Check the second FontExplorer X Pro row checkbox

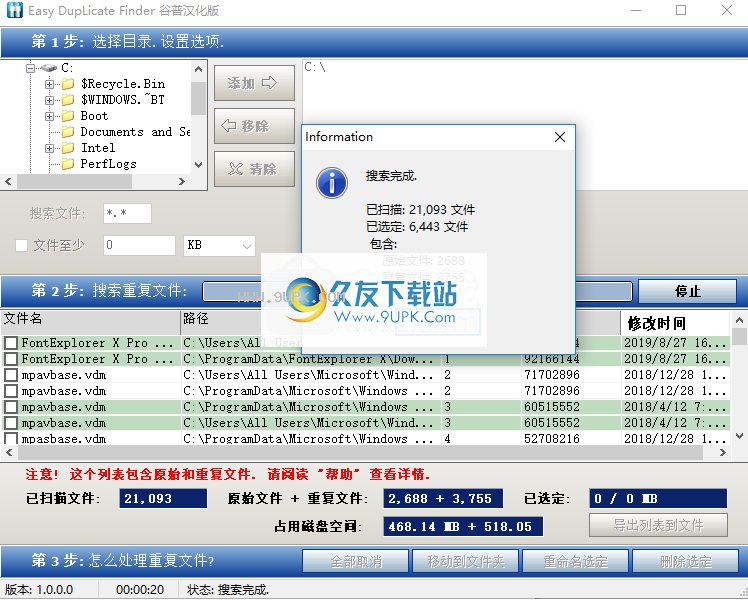[x=11, y=359]
